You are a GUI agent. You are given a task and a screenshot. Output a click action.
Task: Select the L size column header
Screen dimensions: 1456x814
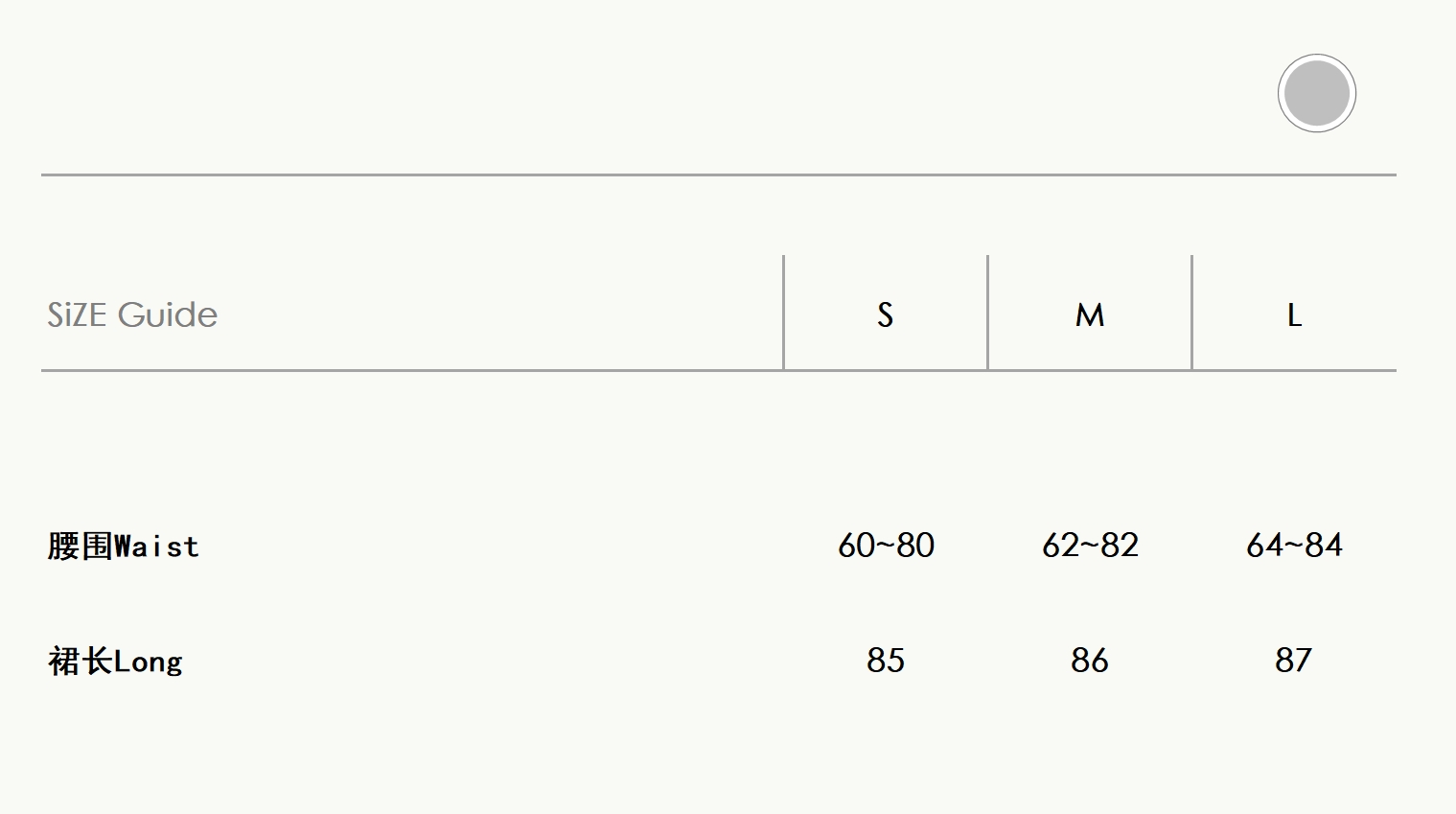[1294, 314]
